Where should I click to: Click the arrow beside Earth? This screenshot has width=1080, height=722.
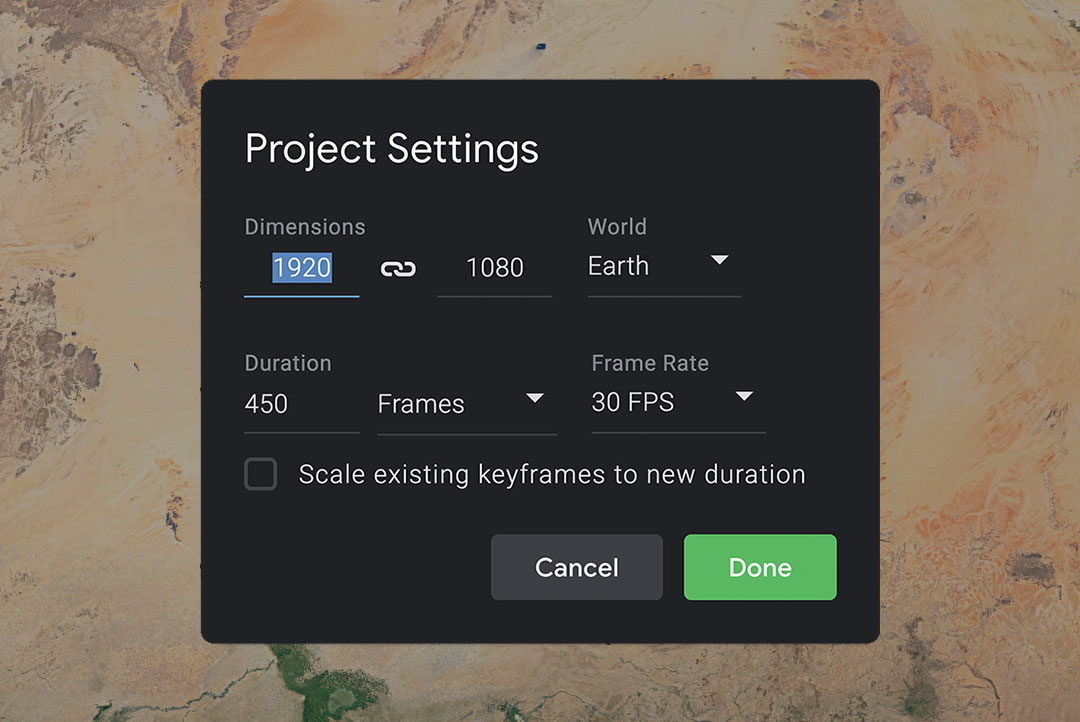coord(719,261)
